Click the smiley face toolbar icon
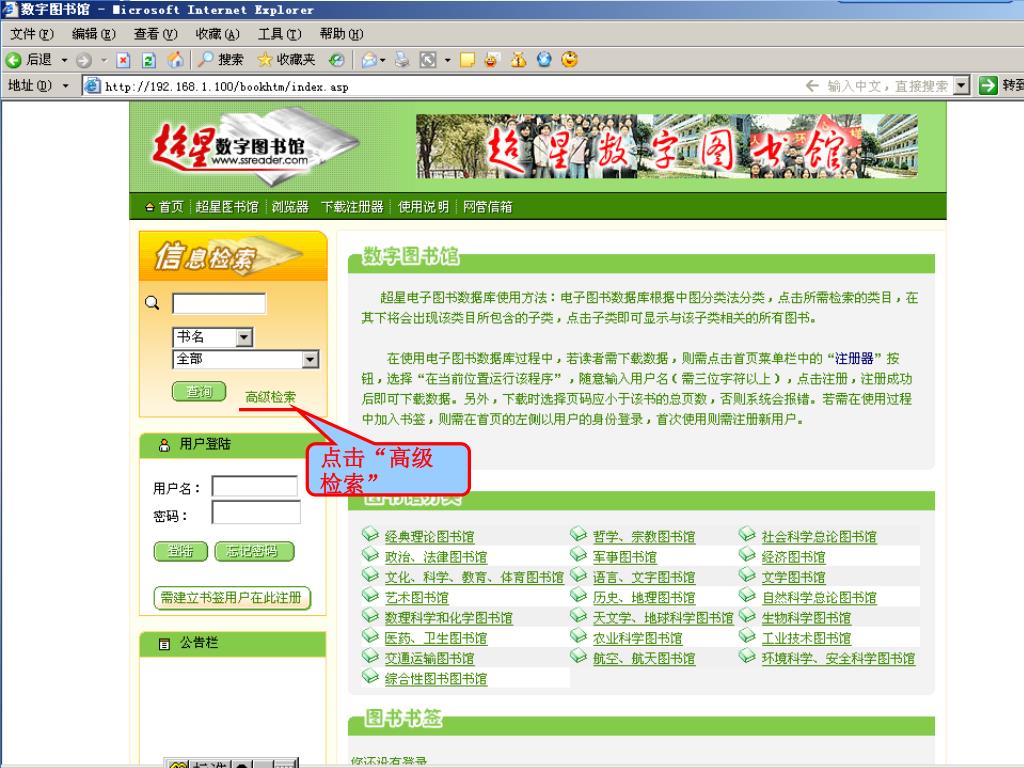Screen dimensions: 1024x768 (x=569, y=59)
